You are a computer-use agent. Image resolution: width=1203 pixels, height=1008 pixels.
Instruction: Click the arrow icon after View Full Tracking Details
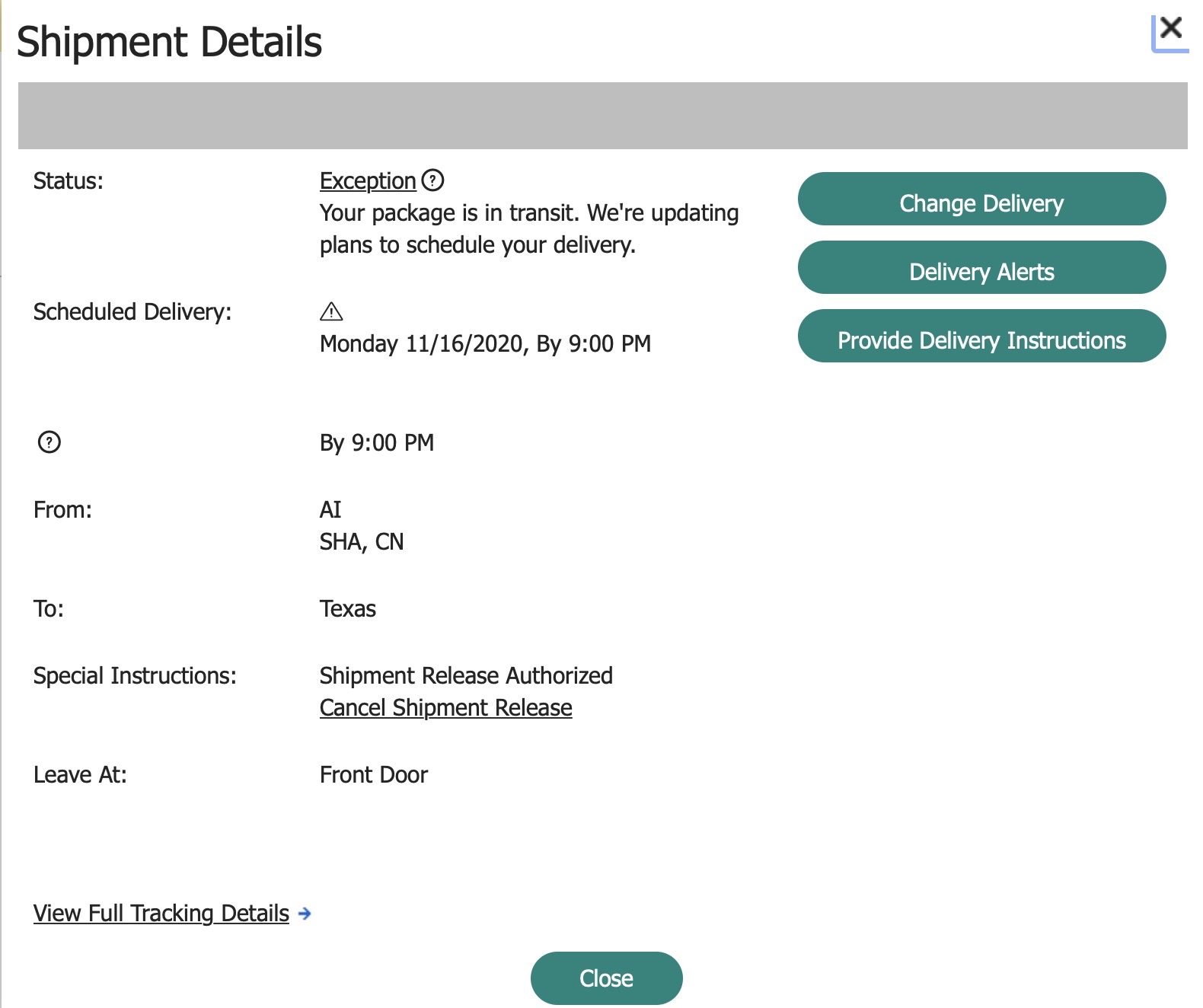(x=305, y=914)
